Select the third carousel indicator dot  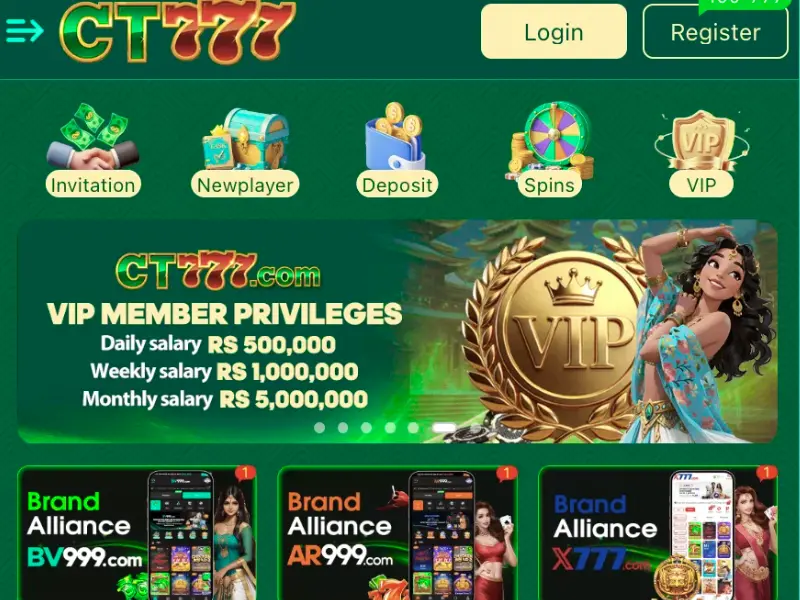366,428
